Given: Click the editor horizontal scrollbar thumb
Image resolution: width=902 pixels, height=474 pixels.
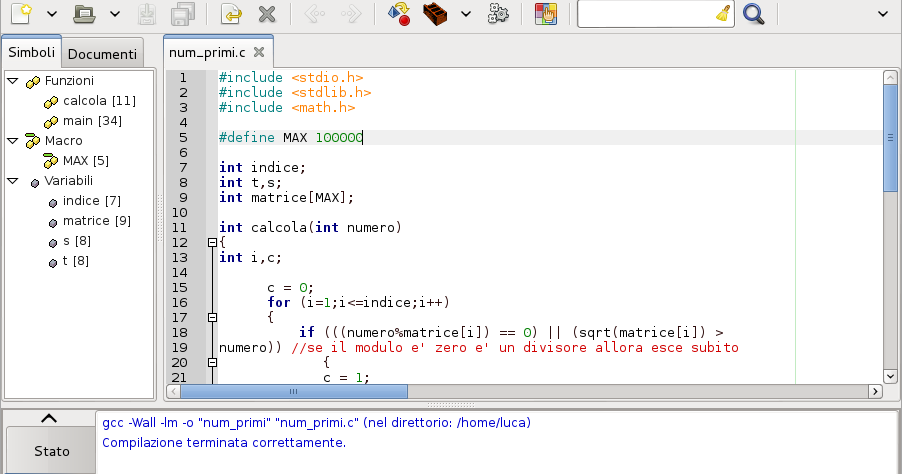Looking at the screenshot, I should (294, 392).
